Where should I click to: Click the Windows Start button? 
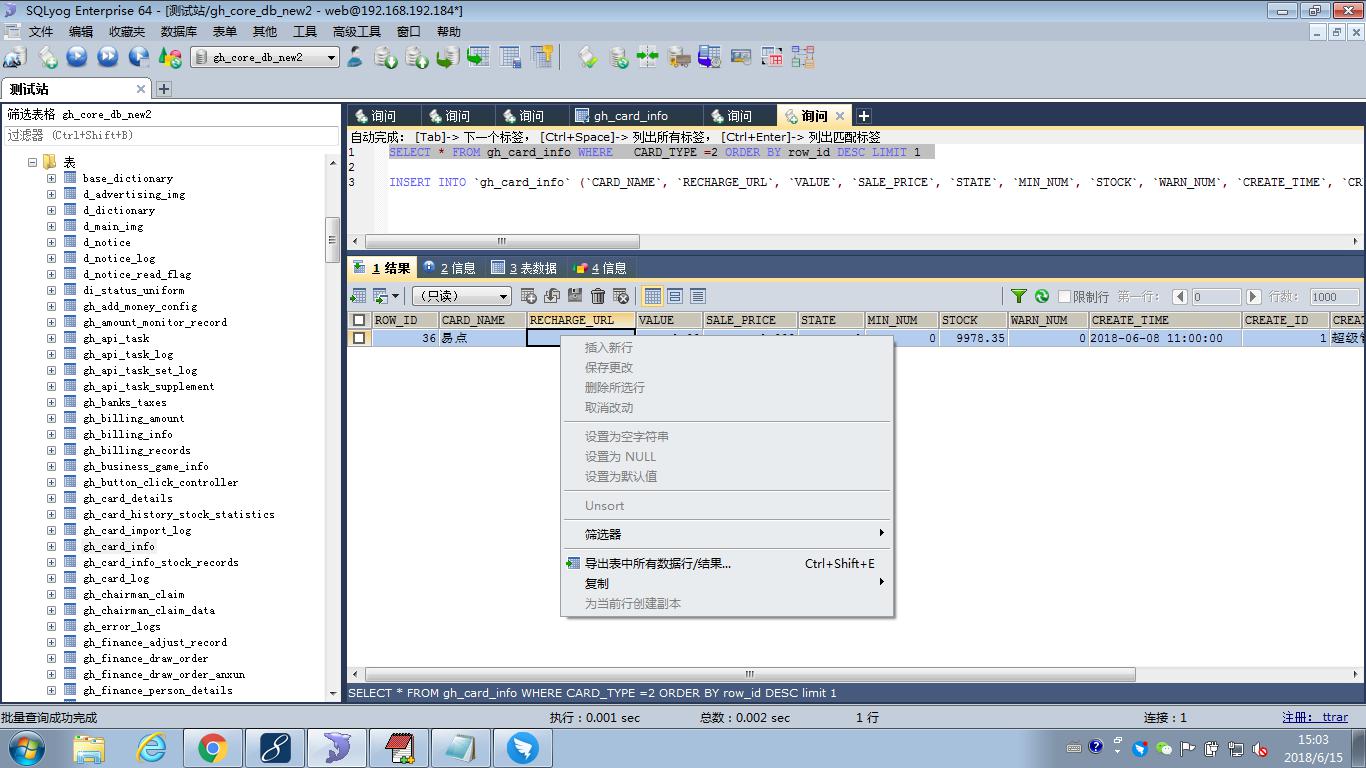[x=25, y=747]
